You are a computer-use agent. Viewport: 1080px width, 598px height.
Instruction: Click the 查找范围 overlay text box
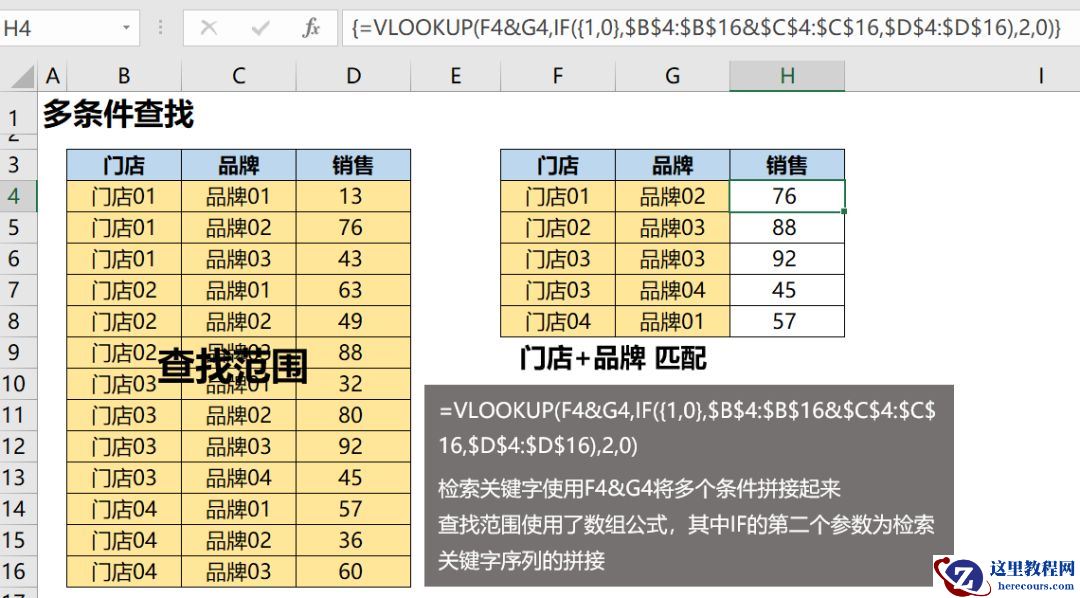pos(233,366)
